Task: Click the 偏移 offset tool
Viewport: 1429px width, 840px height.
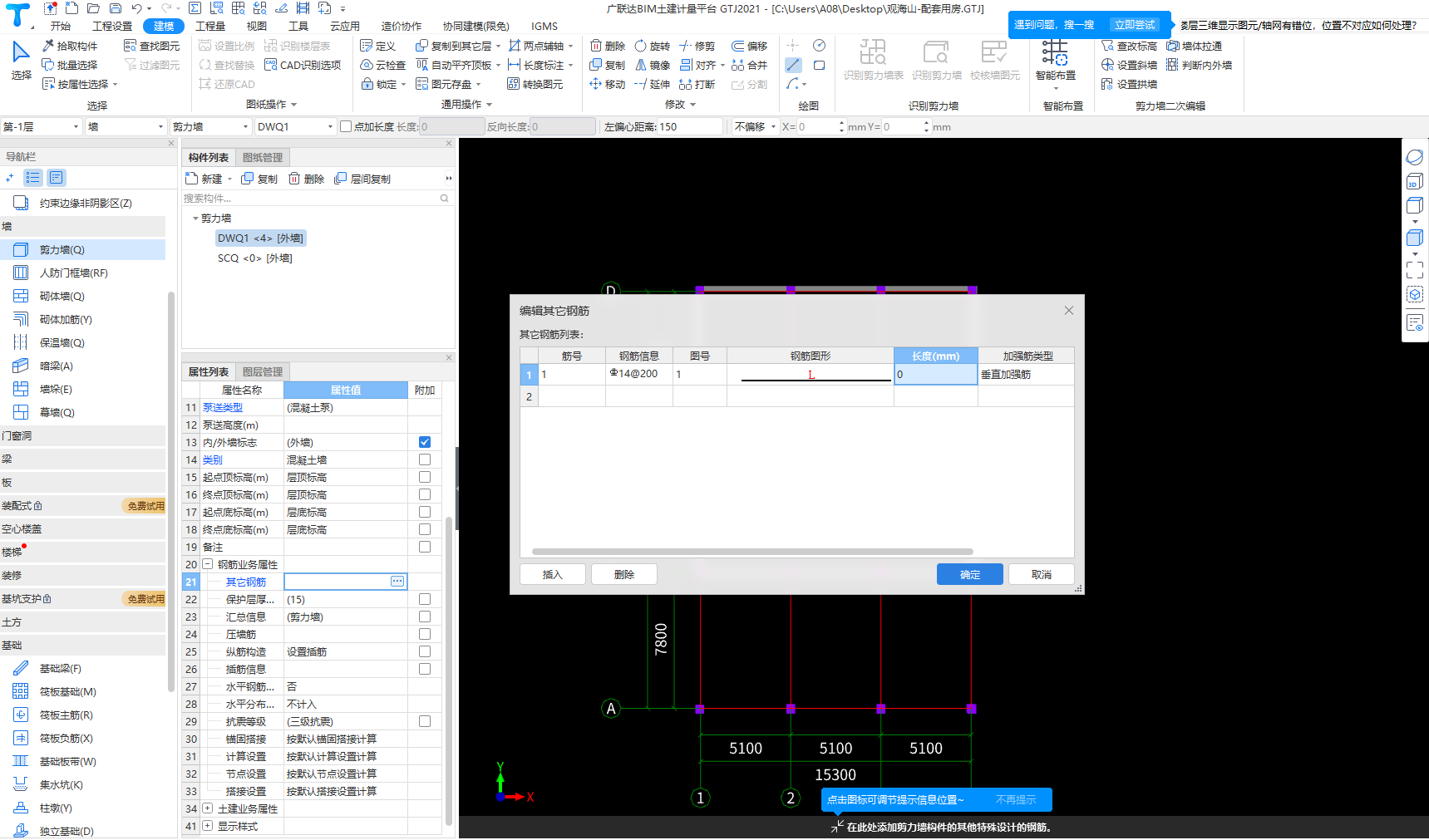Action: click(750, 46)
